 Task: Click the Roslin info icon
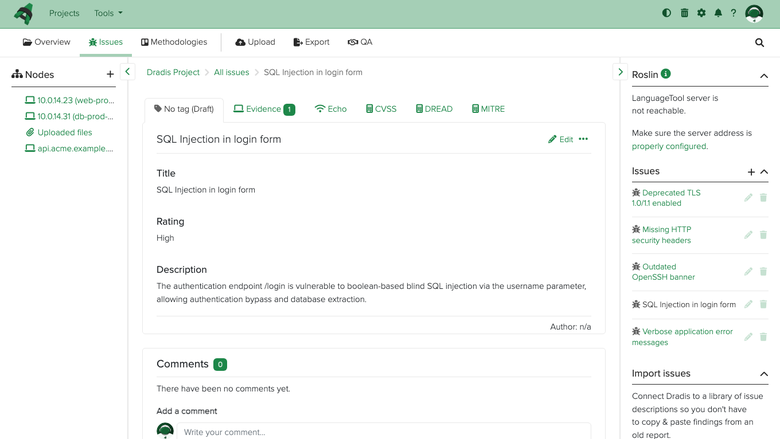click(x=666, y=74)
